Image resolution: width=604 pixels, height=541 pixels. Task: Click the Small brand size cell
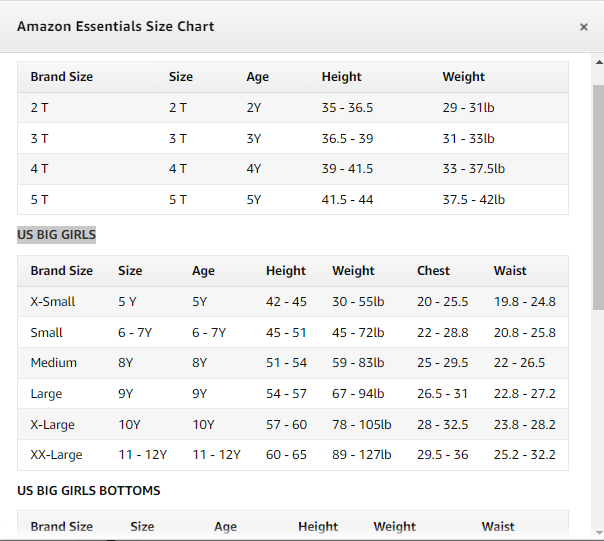click(46, 332)
